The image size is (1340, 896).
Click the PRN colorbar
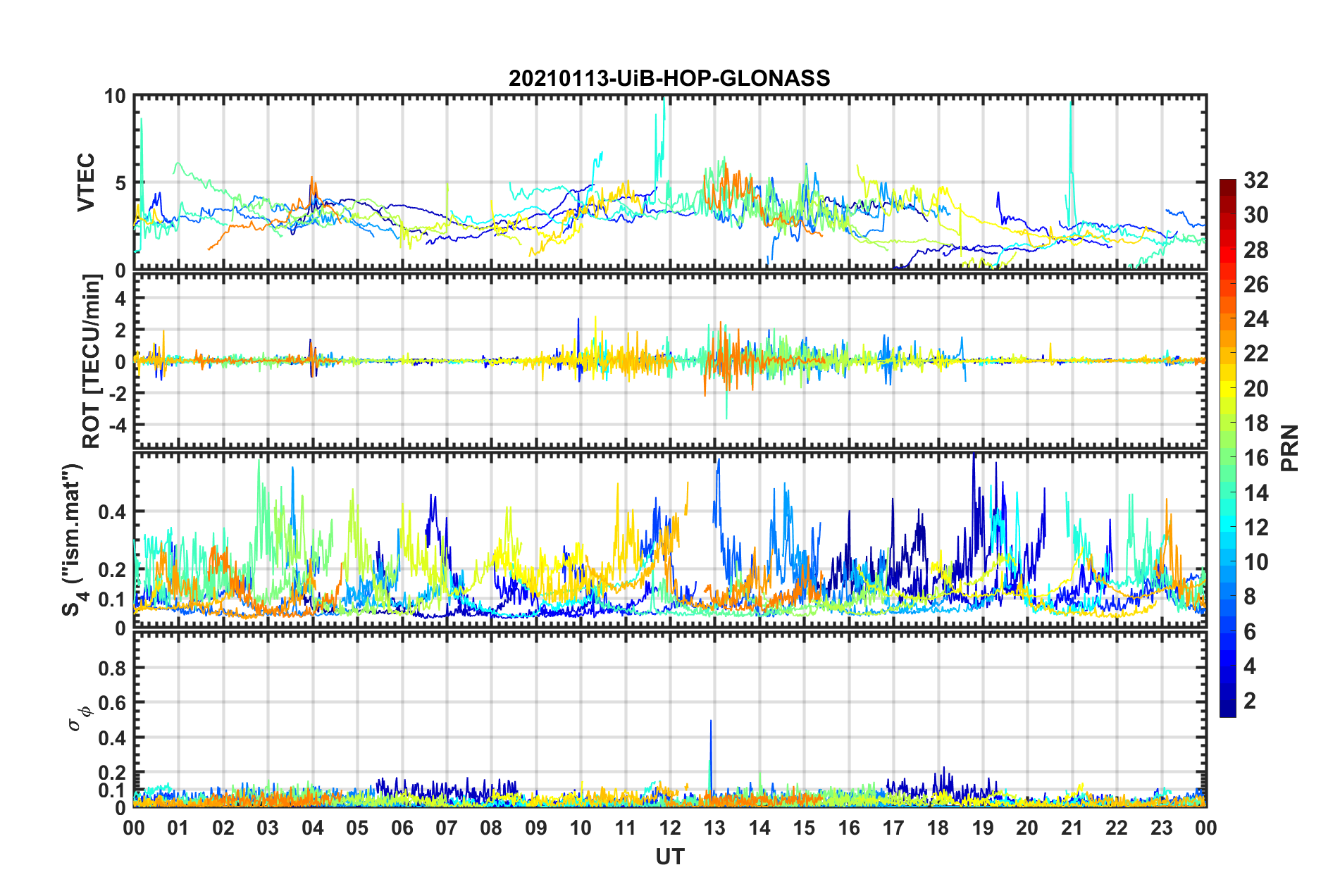click(x=1228, y=448)
